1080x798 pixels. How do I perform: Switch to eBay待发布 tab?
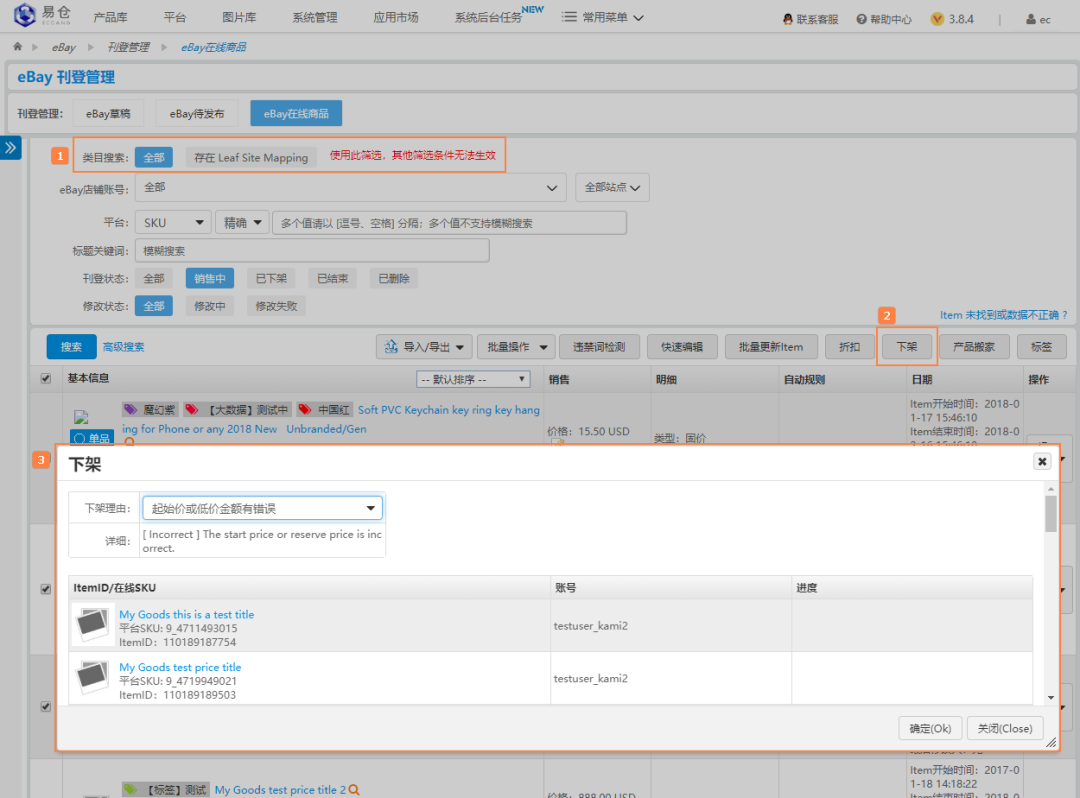coord(197,114)
